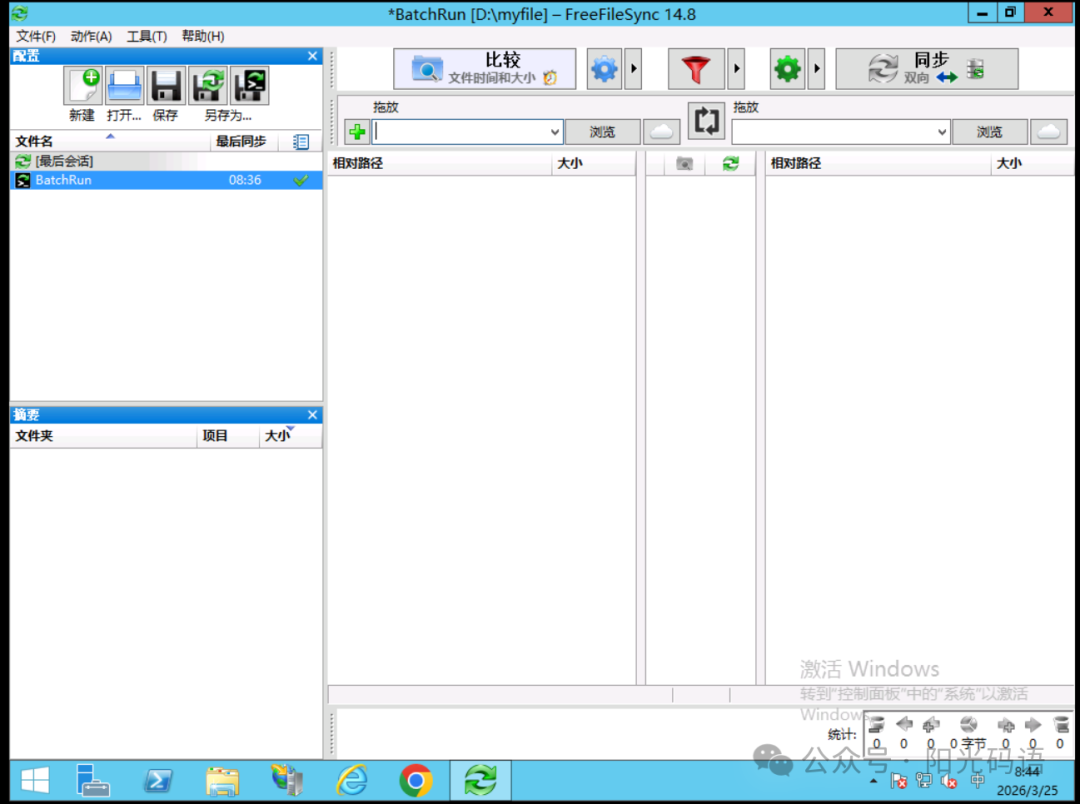This screenshot has height=804, width=1080.
Task: Click the green checkmark on BatchRun row
Action: coord(300,181)
